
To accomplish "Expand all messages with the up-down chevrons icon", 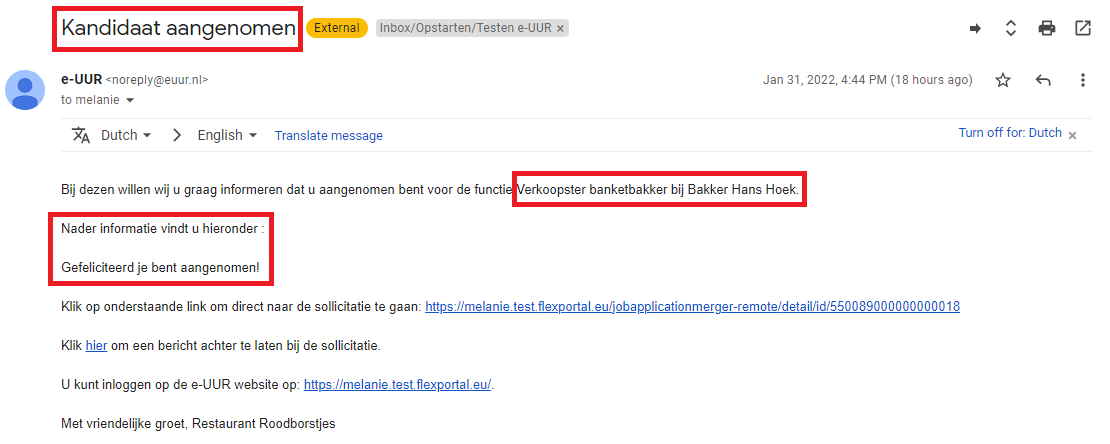I will 1011,28.
